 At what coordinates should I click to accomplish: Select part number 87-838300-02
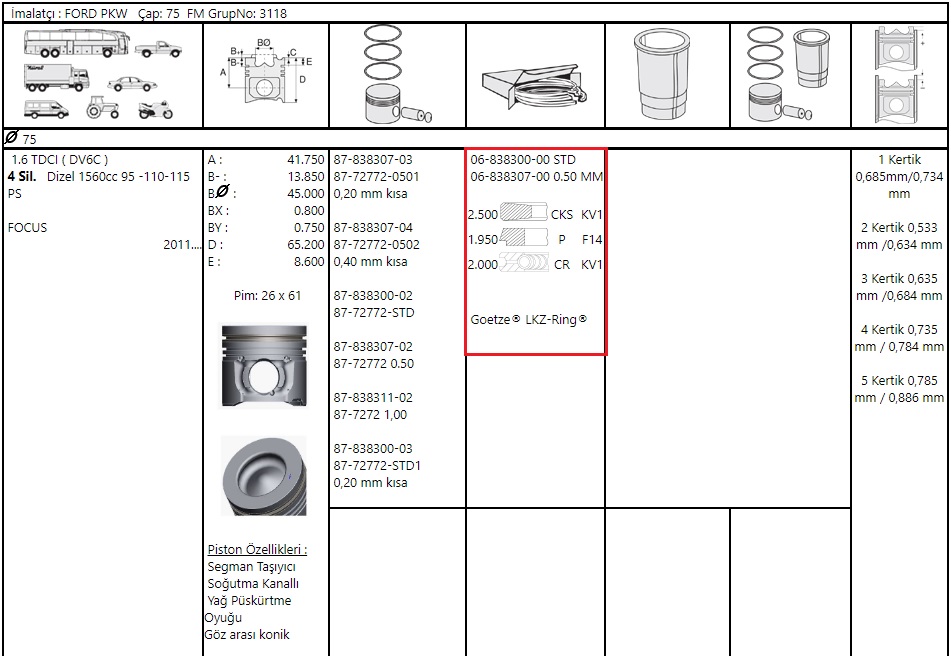click(373, 296)
